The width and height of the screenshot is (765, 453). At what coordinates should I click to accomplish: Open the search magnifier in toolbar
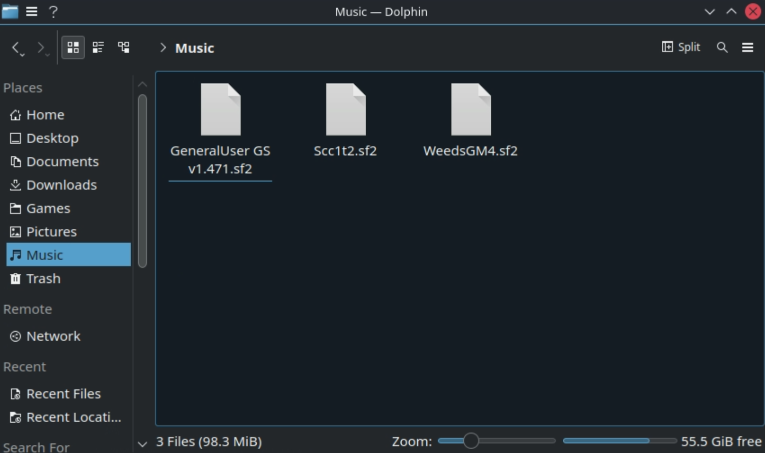pyautogui.click(x=722, y=47)
